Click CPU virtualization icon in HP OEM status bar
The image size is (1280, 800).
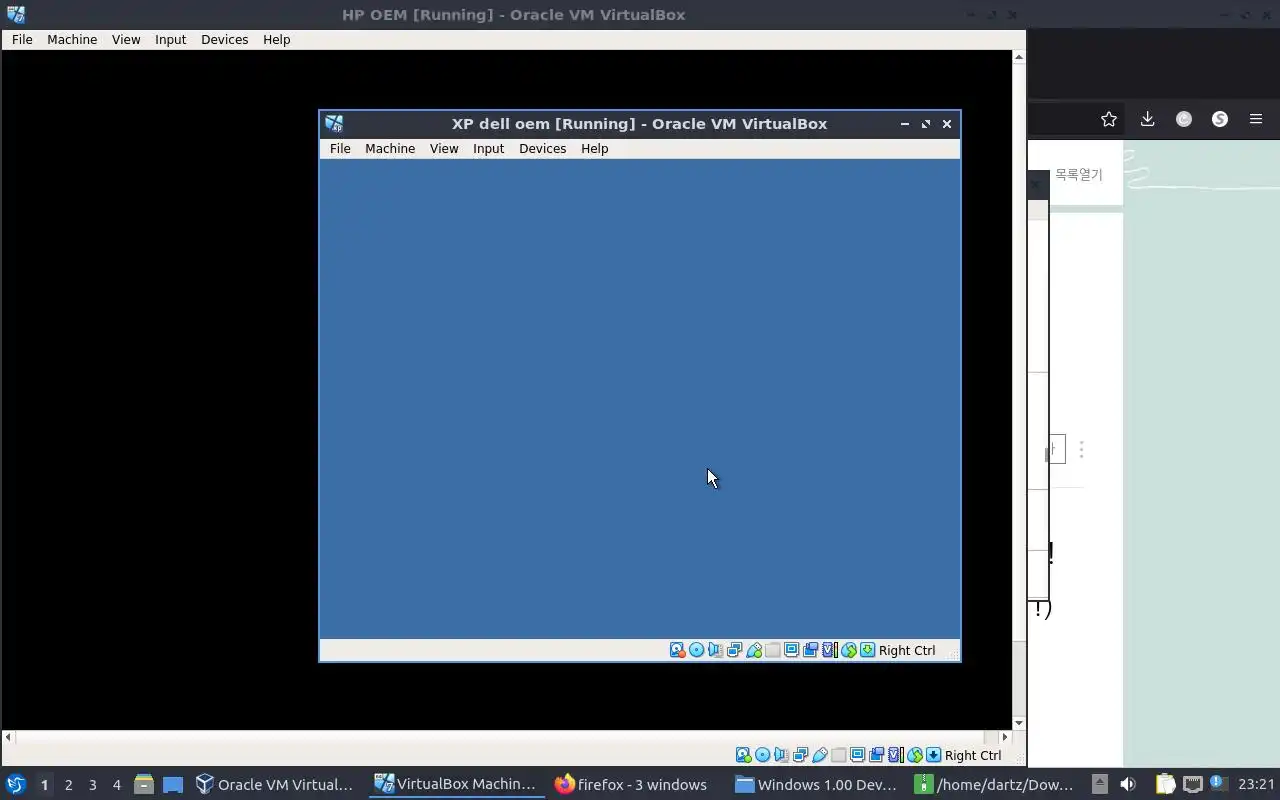point(895,755)
